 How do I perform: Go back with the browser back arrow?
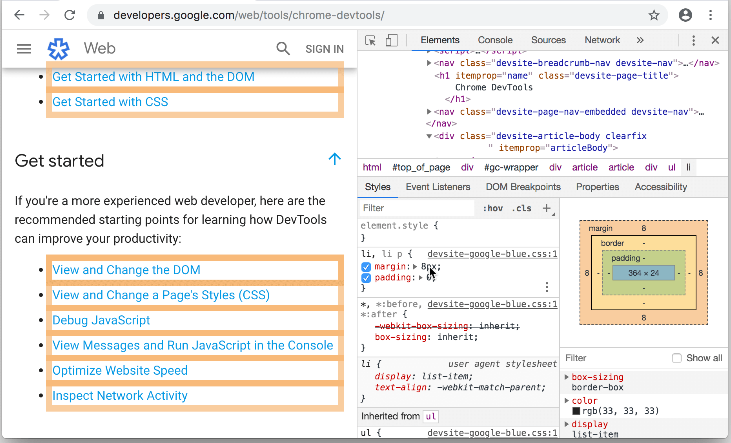19,15
